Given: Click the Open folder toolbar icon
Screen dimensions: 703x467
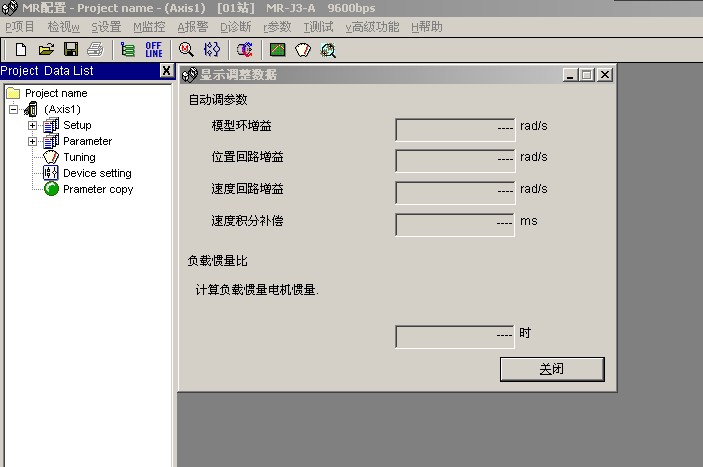Looking at the screenshot, I should coord(45,49).
